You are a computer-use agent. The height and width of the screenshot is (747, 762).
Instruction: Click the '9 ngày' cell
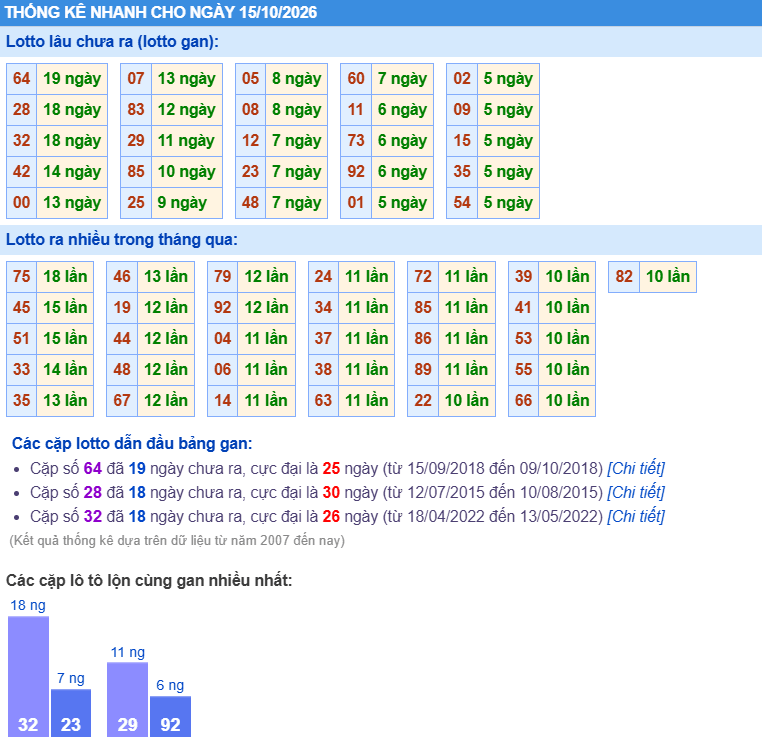pyautogui.click(x=187, y=203)
